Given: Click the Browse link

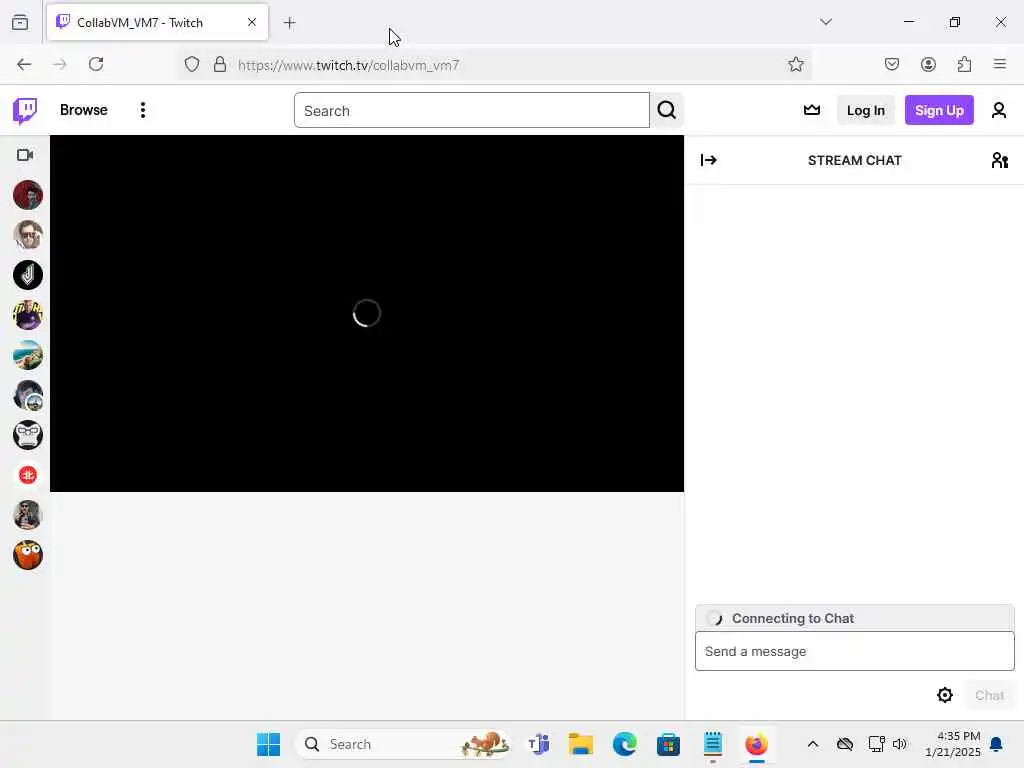Looking at the screenshot, I should tap(84, 110).
